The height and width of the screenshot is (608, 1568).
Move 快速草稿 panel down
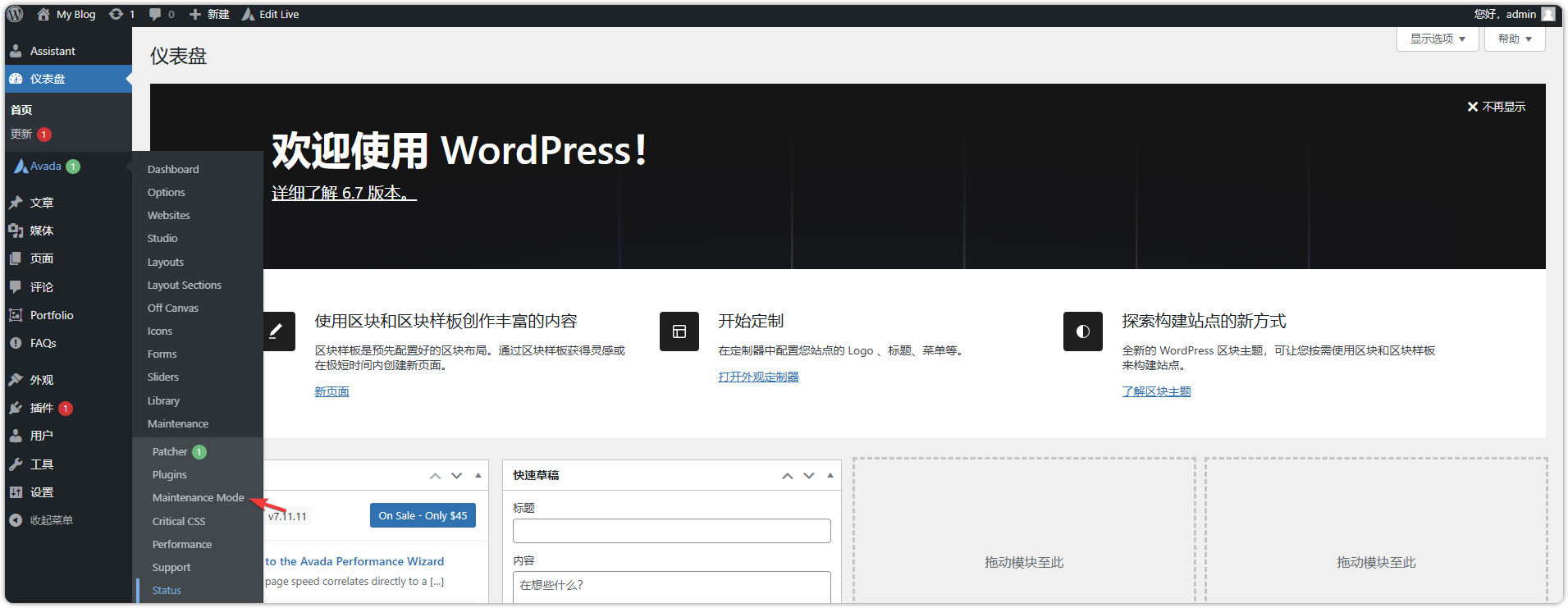coord(809,476)
